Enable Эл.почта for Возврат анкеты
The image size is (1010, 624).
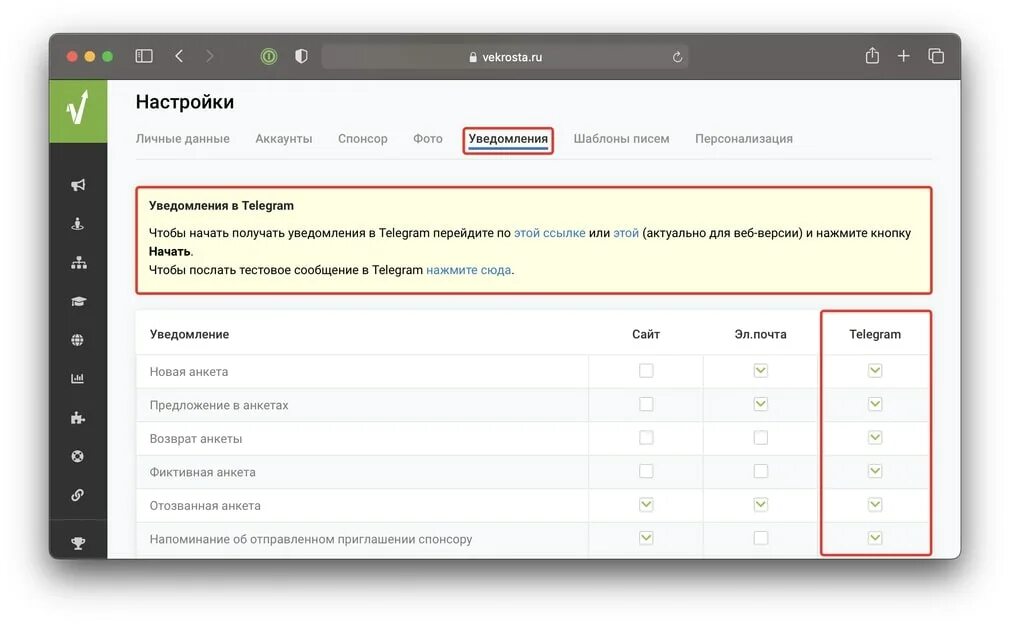tap(761, 437)
